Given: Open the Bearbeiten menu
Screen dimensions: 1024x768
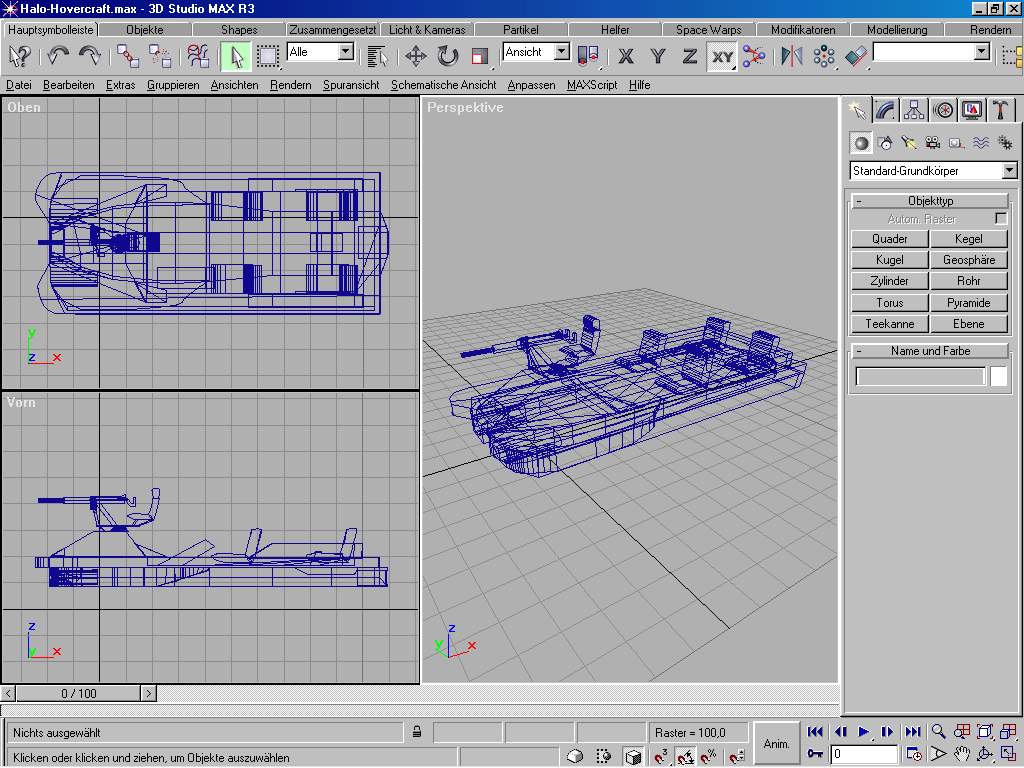Looking at the screenshot, I should 69,85.
